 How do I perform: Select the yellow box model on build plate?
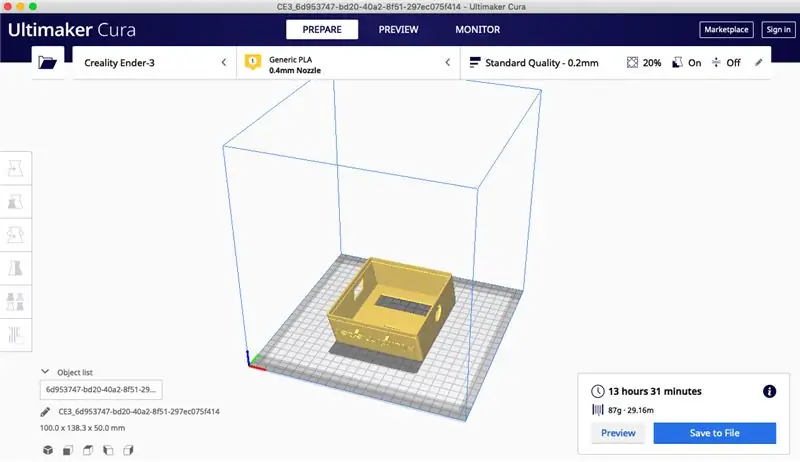coord(390,311)
